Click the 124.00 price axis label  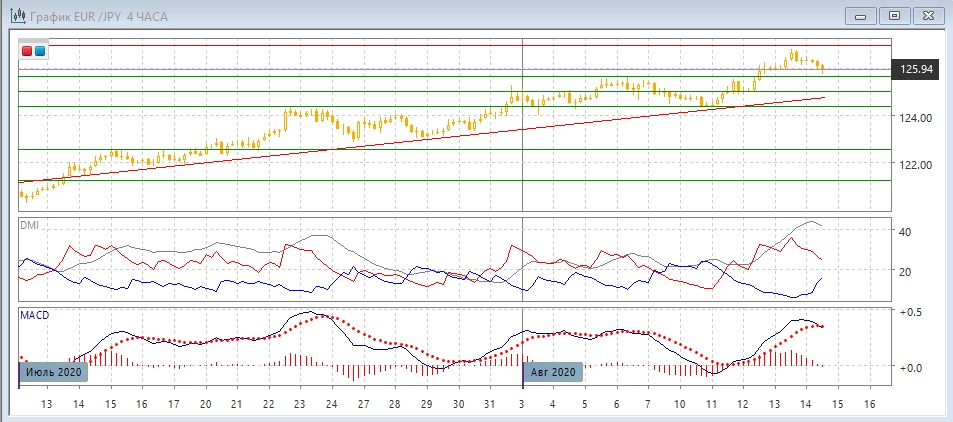click(x=916, y=118)
